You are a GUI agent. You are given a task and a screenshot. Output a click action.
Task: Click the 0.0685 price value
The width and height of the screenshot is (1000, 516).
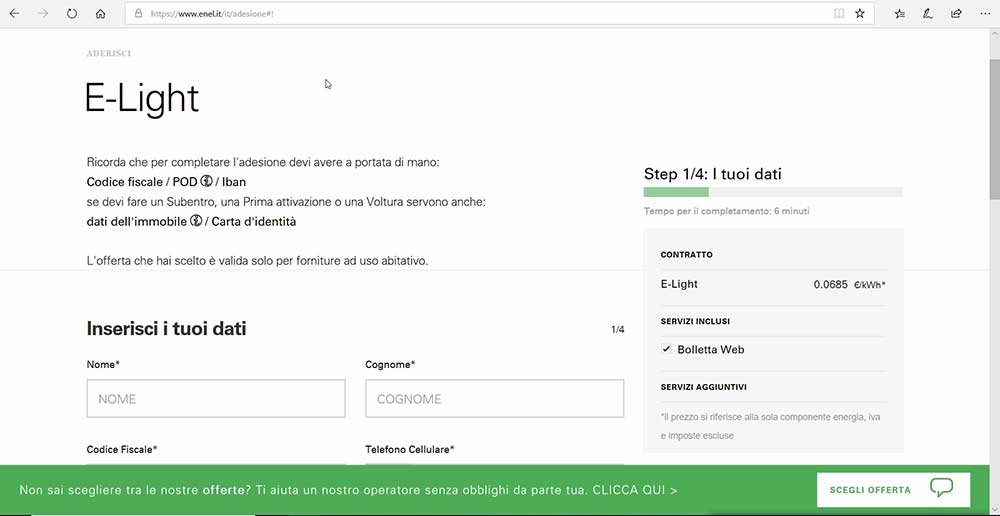point(830,284)
